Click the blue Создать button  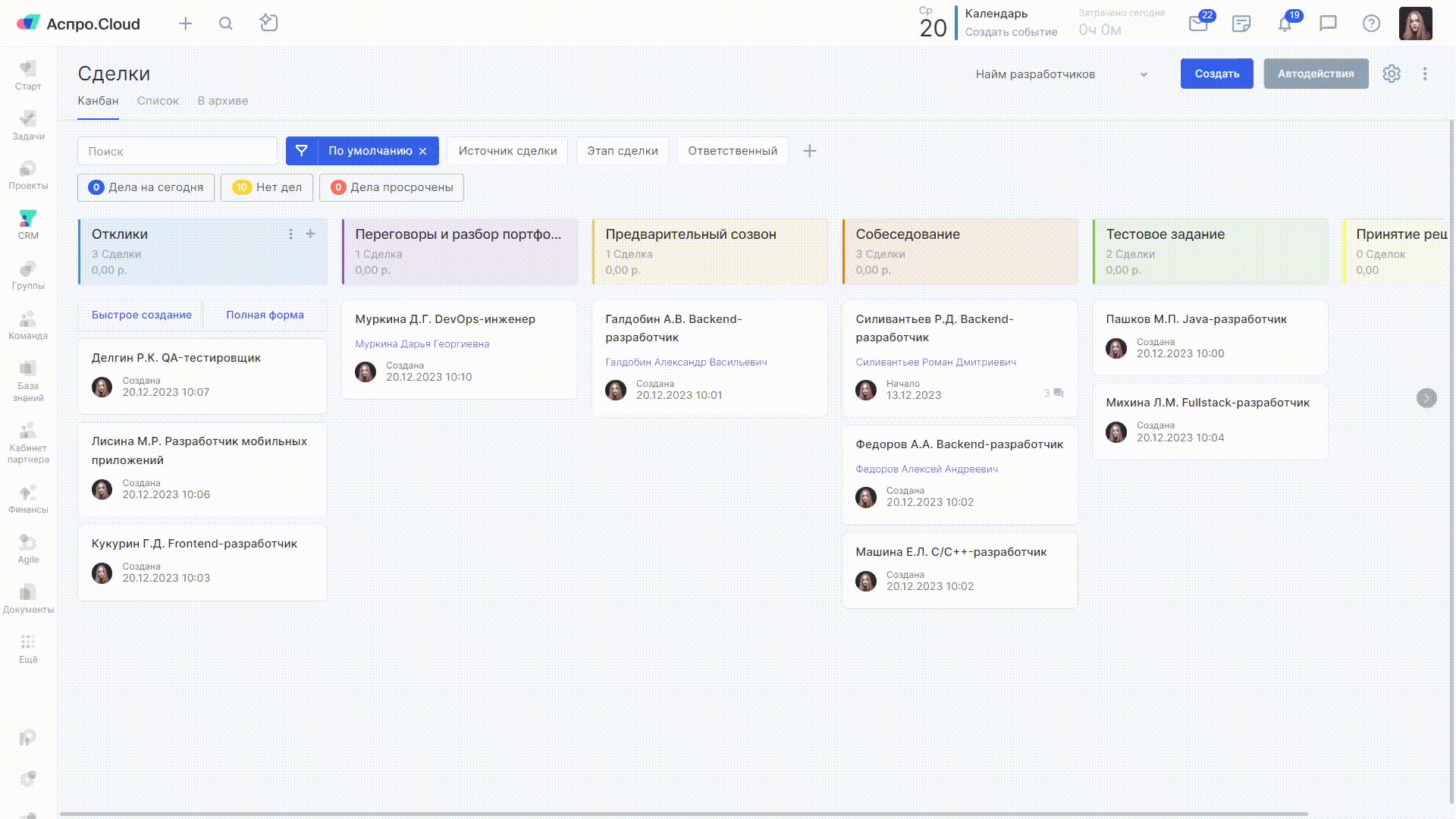[1216, 74]
